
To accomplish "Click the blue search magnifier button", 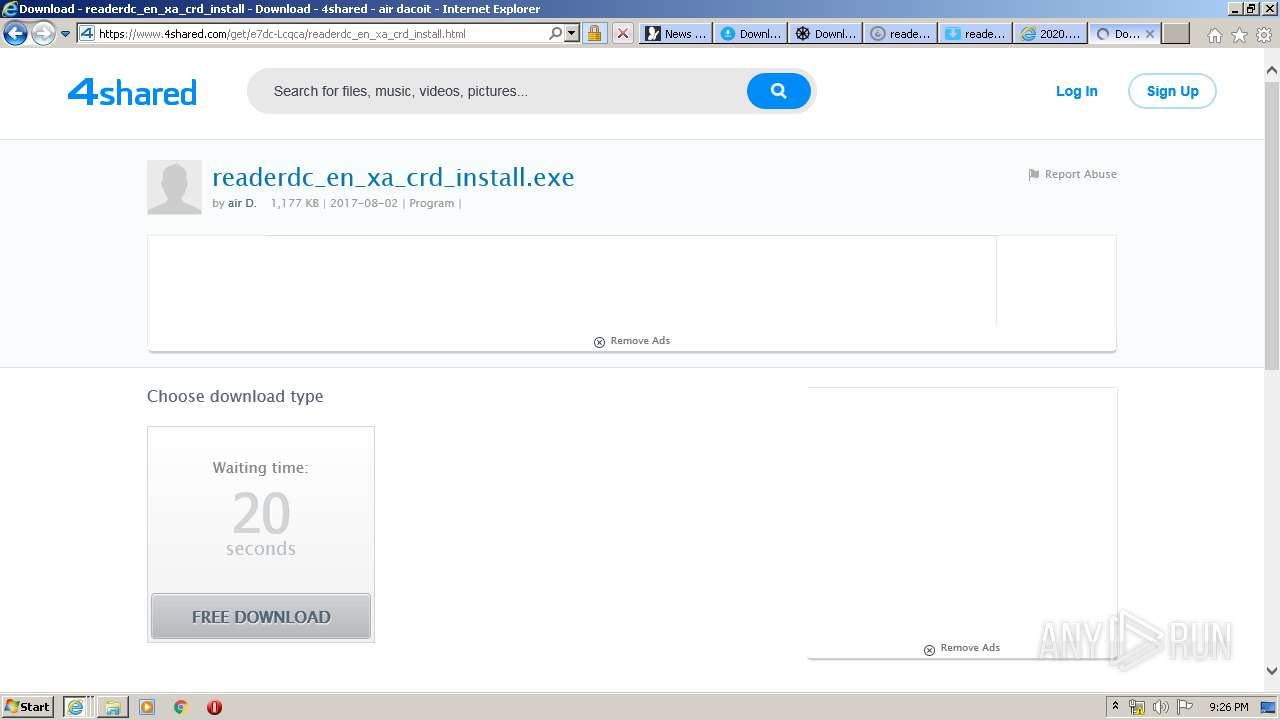I will click(778, 91).
